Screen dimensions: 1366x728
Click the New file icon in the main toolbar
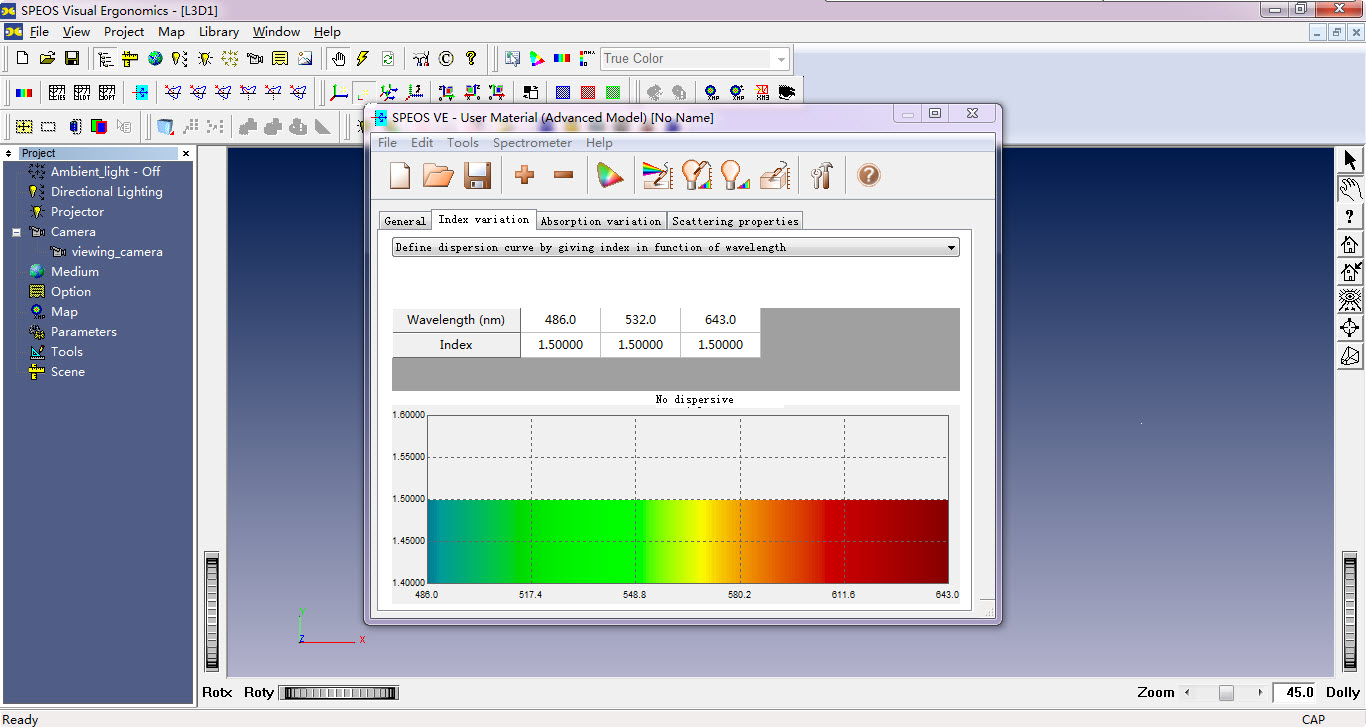22,59
